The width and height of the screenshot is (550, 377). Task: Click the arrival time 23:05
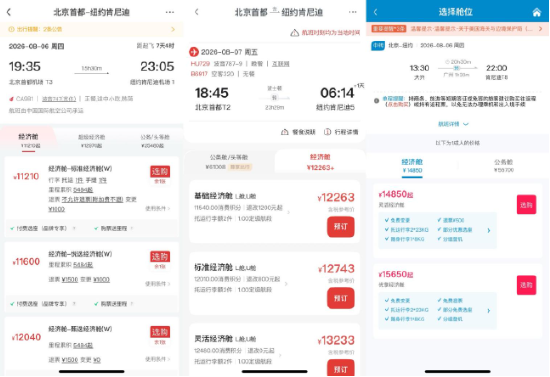pyautogui.click(x=157, y=66)
